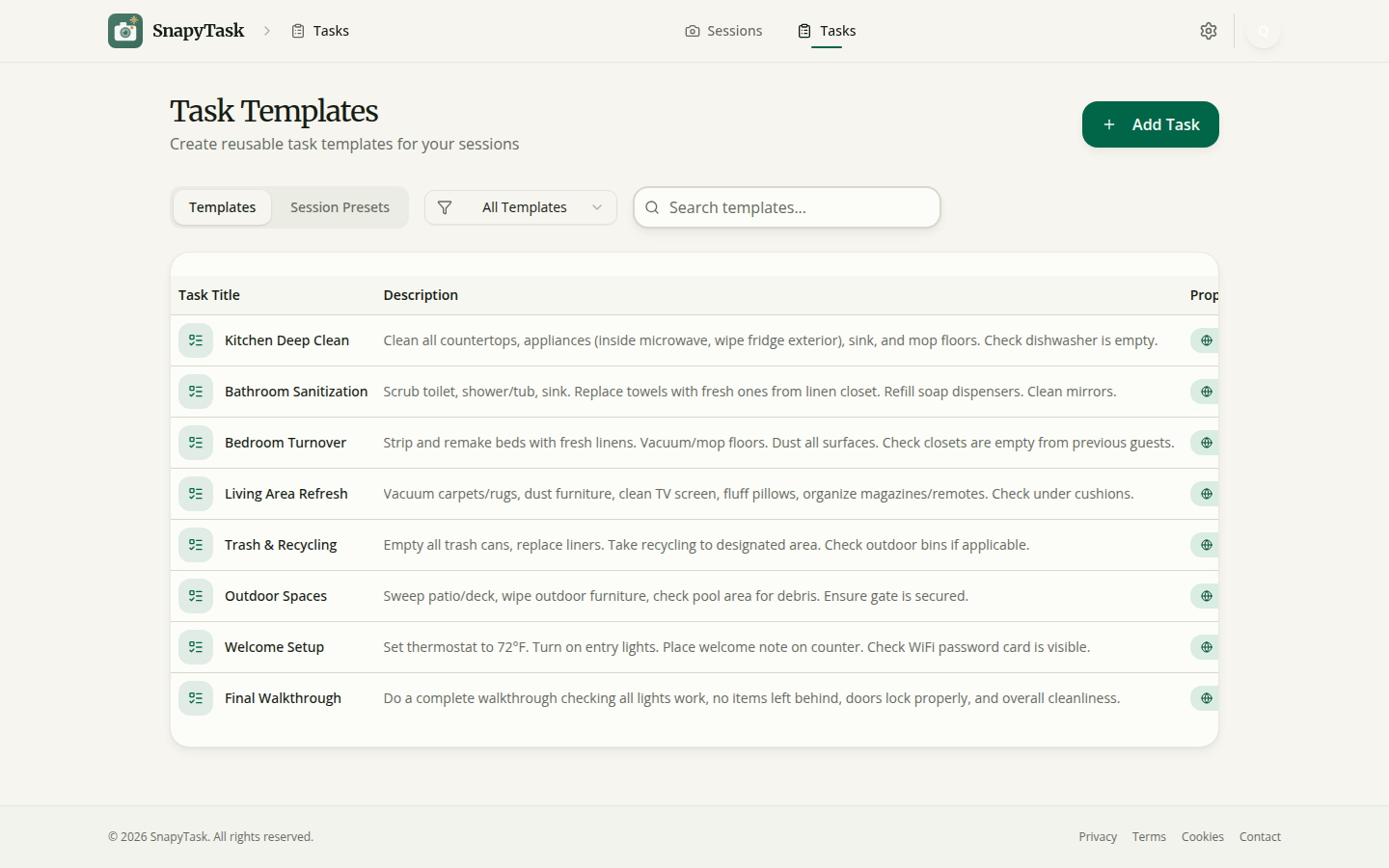Click the globe icon on the Bathroom Sanitization row
The height and width of the screenshot is (868, 1389).
1204,392
